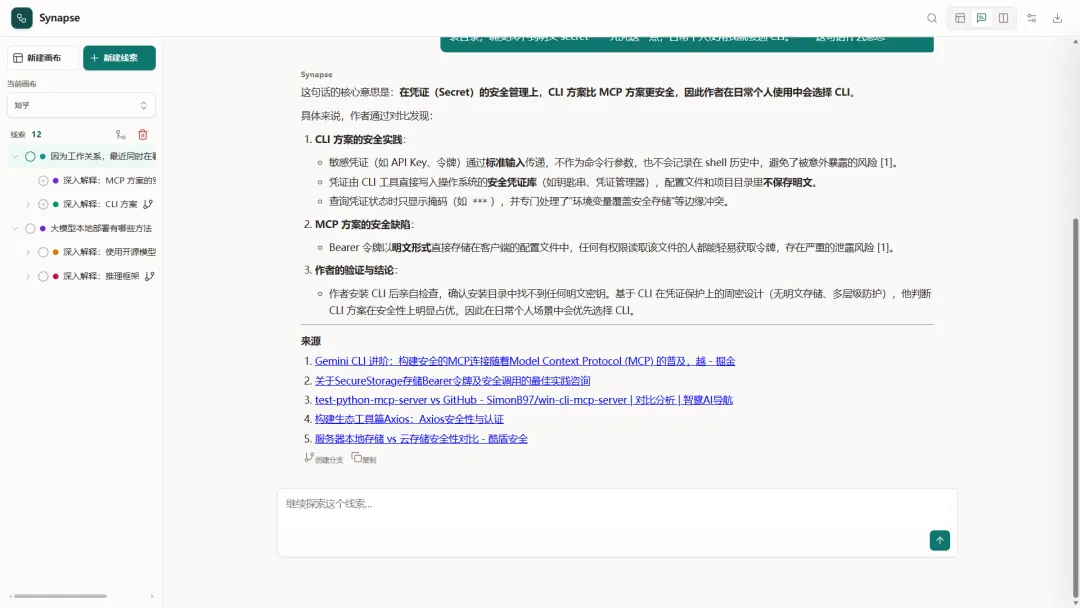
Task: Click the 线索 12 count label
Action: tap(26, 135)
